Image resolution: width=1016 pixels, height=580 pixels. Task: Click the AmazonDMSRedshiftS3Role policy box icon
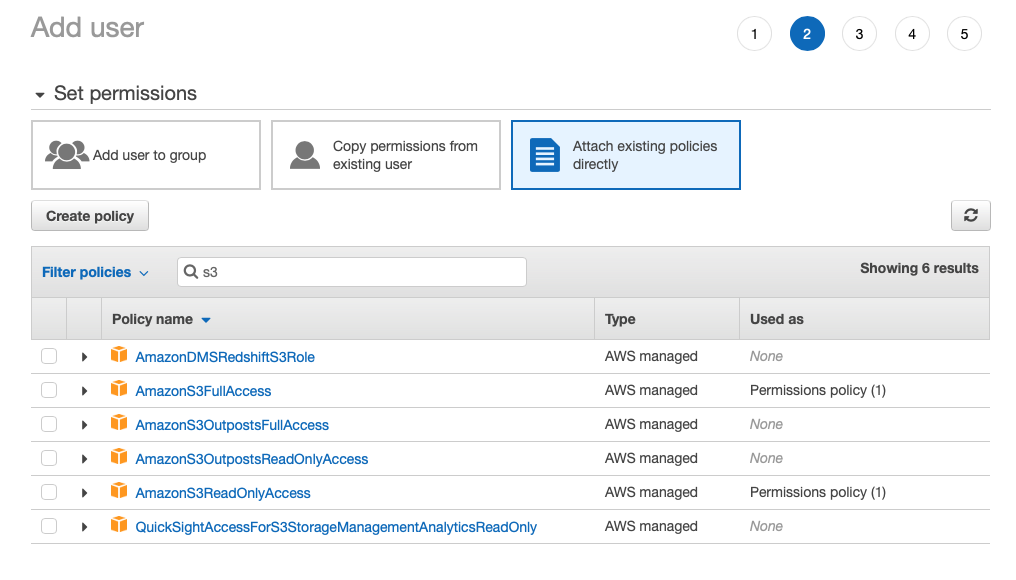point(120,356)
